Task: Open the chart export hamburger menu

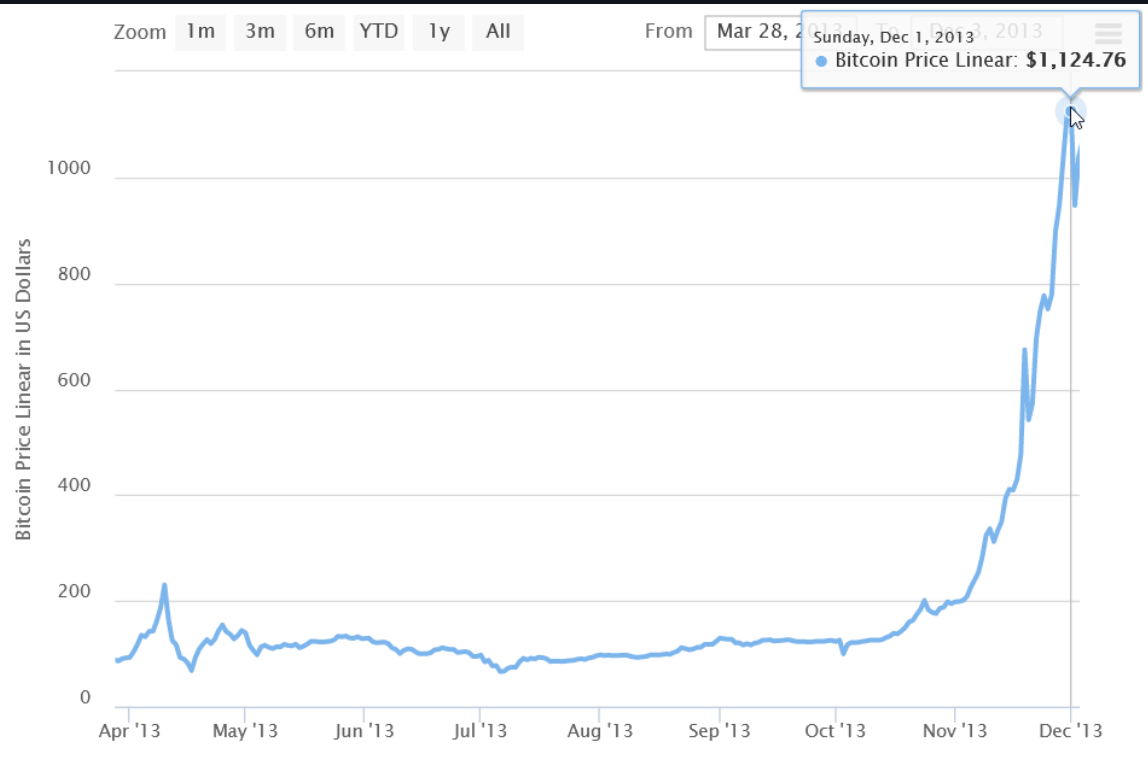Action: (x=1107, y=32)
